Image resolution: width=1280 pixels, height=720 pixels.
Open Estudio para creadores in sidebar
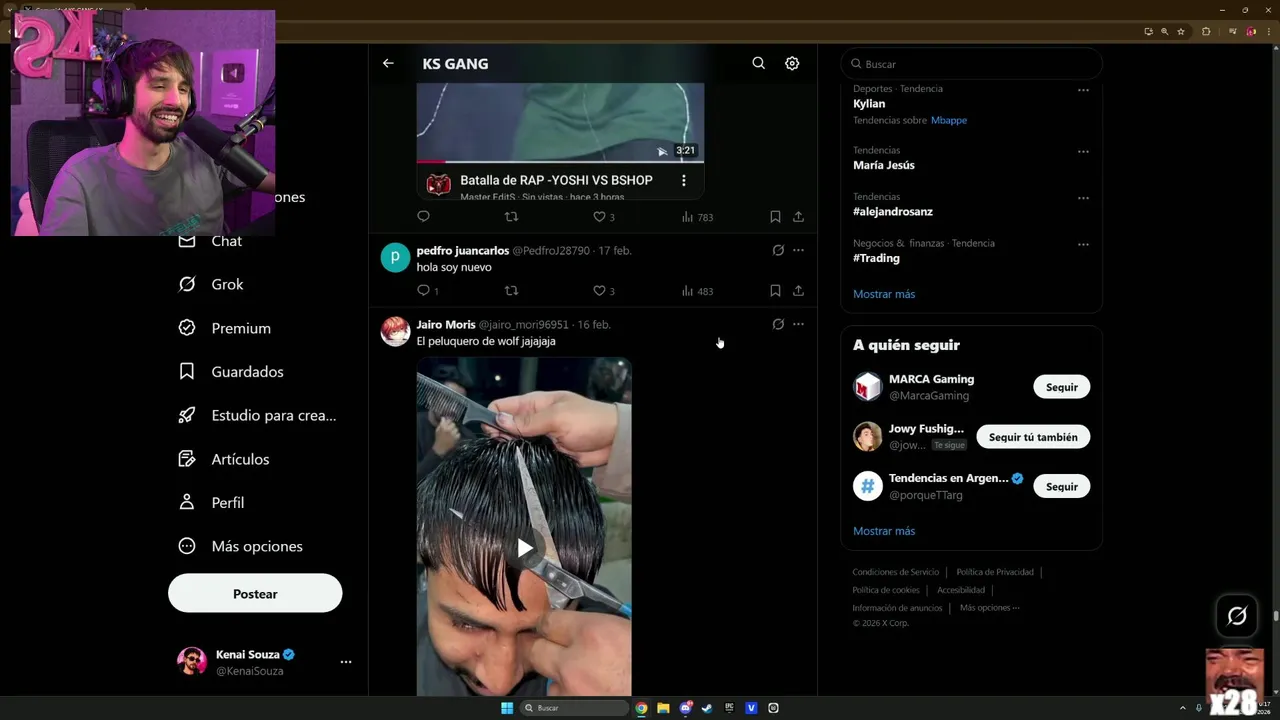tap(257, 415)
